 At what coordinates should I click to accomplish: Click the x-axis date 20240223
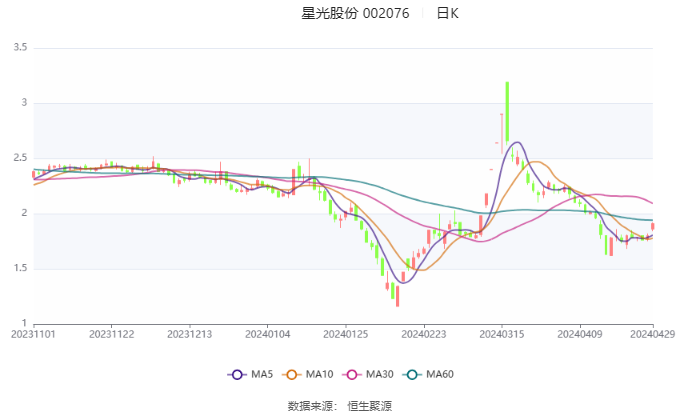(424, 334)
